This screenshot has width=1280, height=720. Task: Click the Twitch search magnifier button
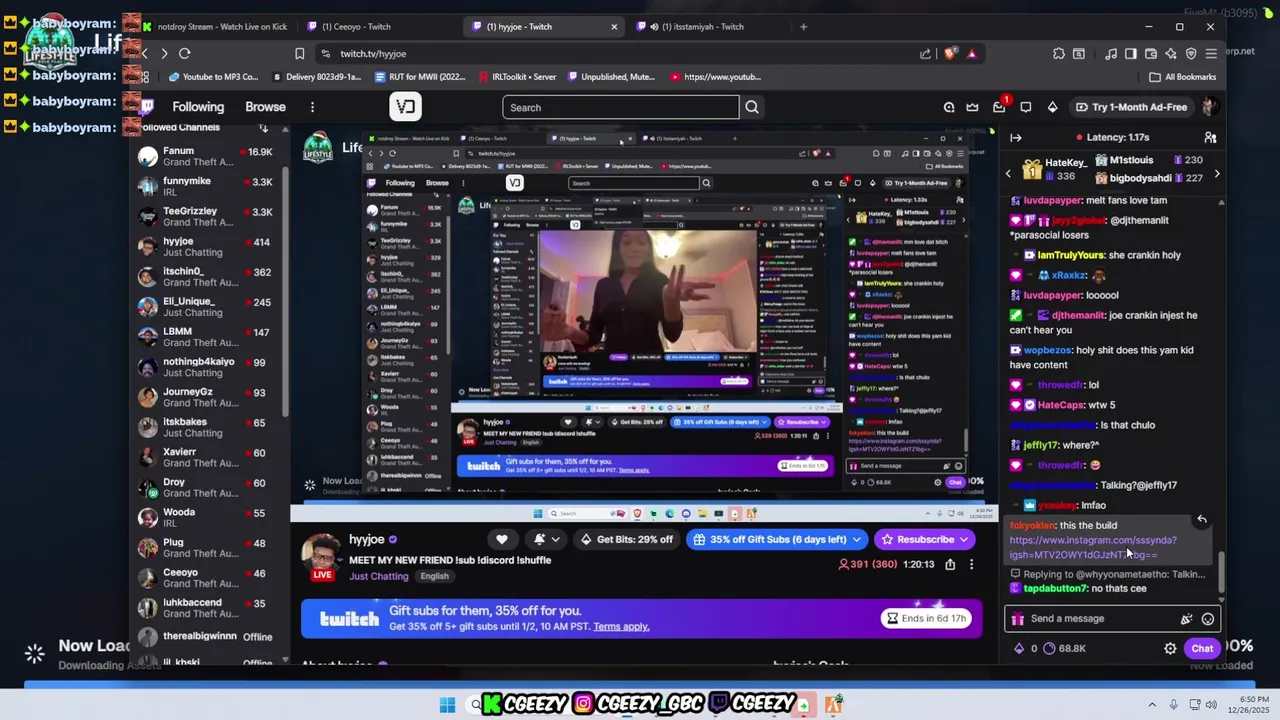pyautogui.click(x=752, y=107)
